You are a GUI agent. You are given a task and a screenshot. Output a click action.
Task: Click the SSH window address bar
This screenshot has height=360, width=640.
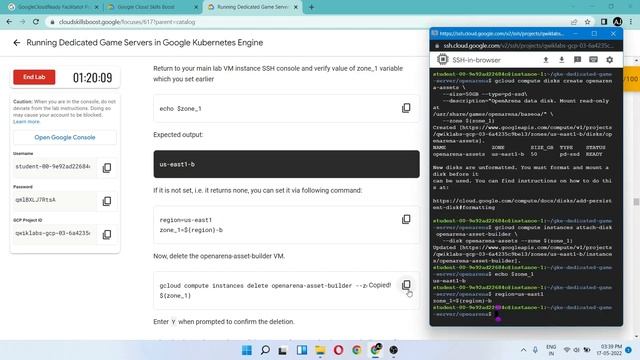click(x=527, y=46)
